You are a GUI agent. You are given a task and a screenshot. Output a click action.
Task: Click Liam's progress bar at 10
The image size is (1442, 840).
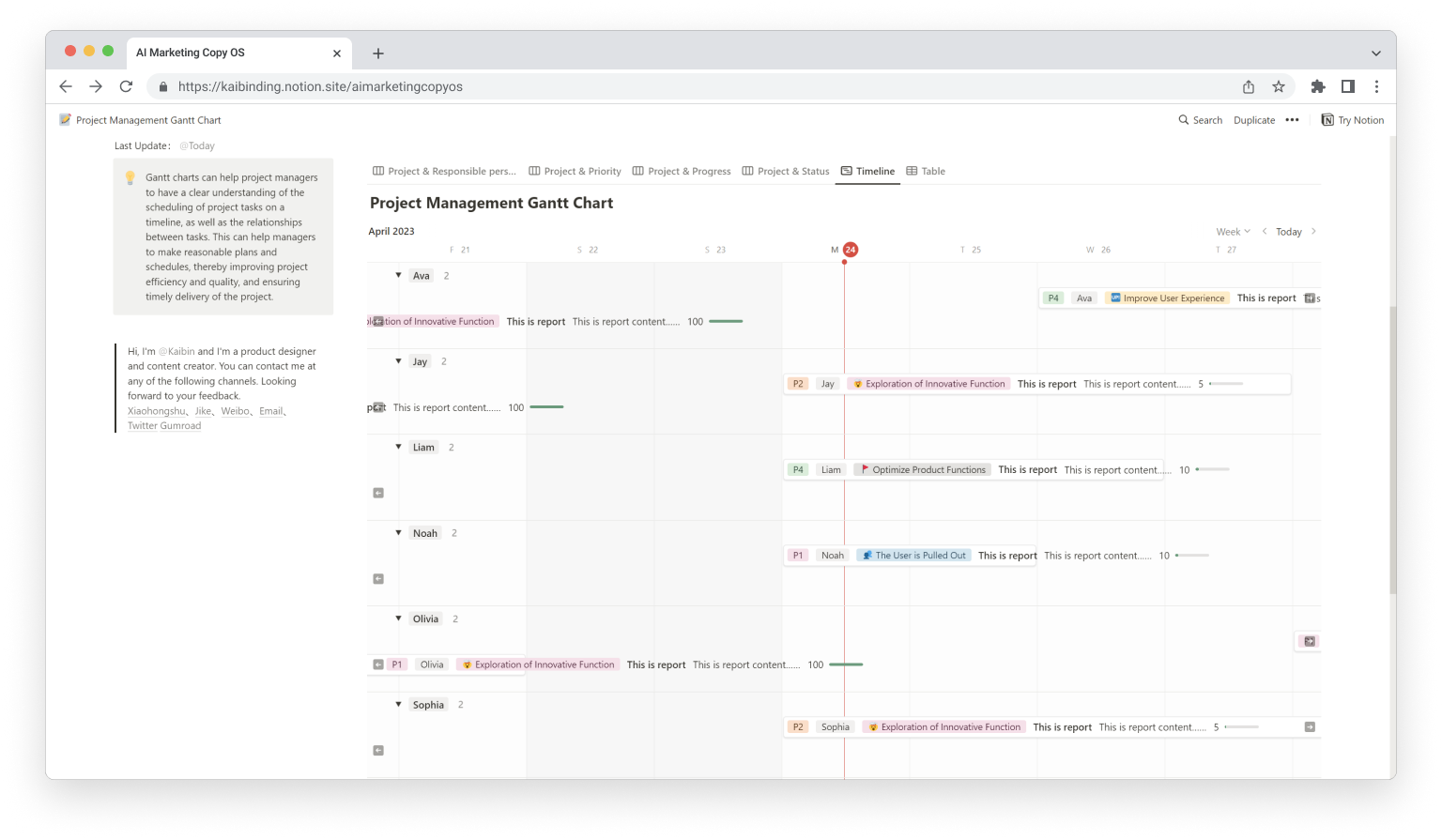[1212, 469]
